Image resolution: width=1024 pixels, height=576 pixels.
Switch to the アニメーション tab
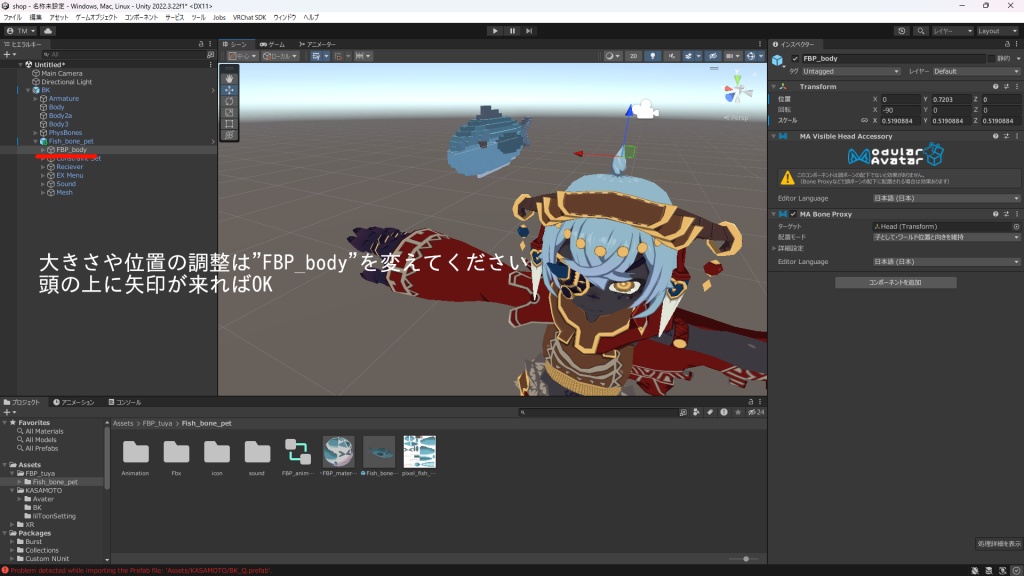74,402
